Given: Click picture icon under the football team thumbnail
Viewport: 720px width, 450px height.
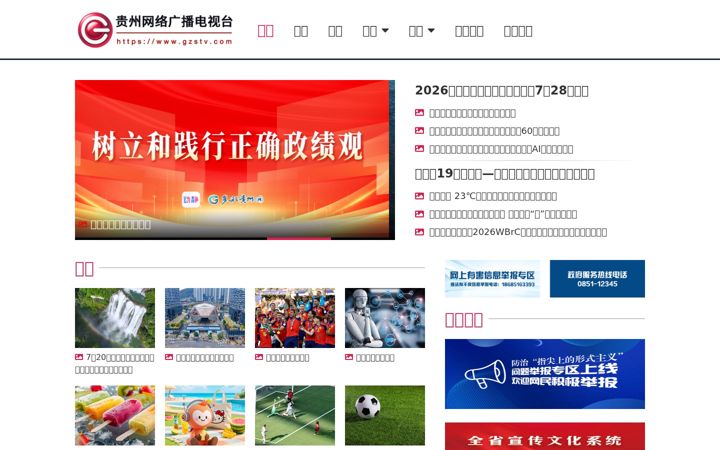Looking at the screenshot, I should click(x=259, y=357).
